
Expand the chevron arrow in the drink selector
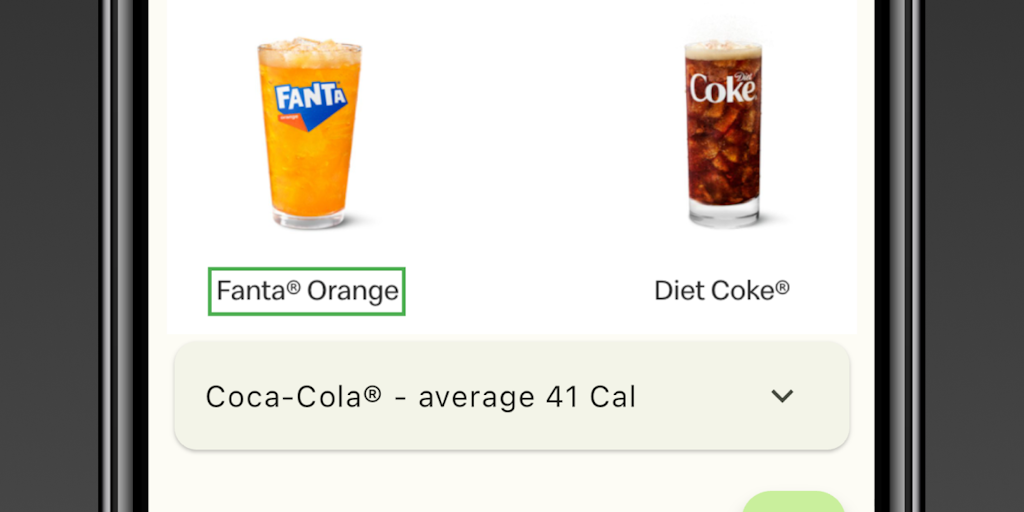782,396
